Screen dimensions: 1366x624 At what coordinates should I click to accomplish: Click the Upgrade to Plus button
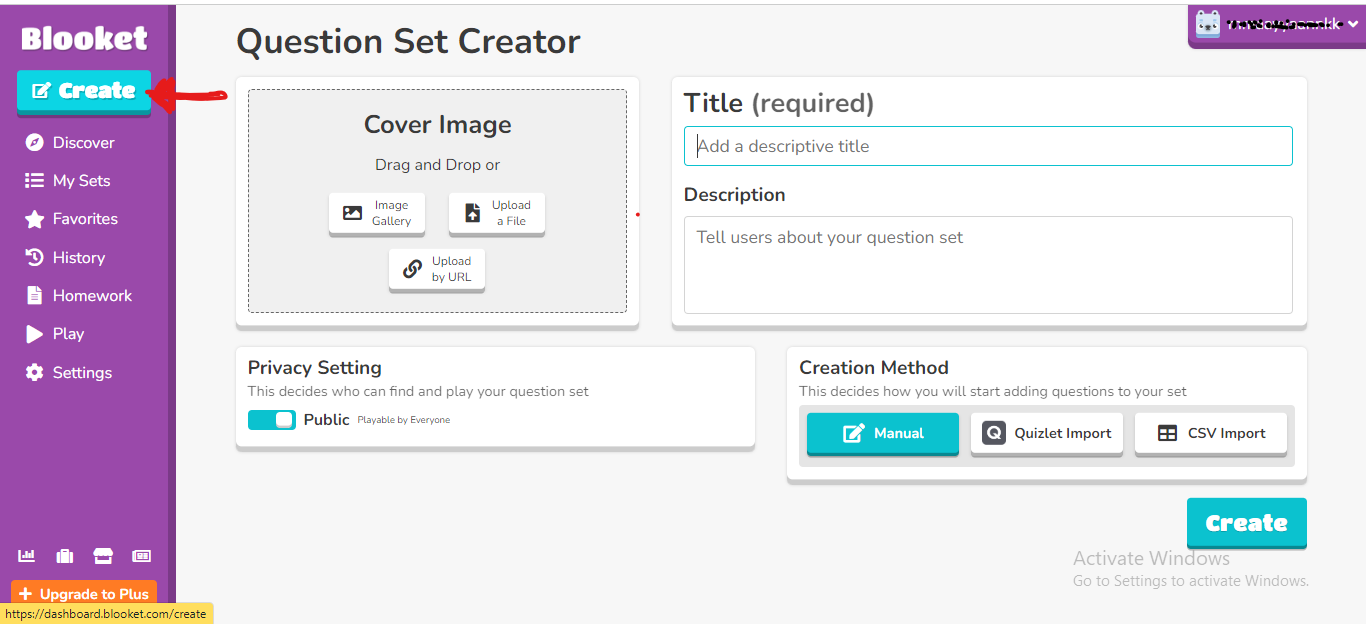pyautogui.click(x=84, y=594)
